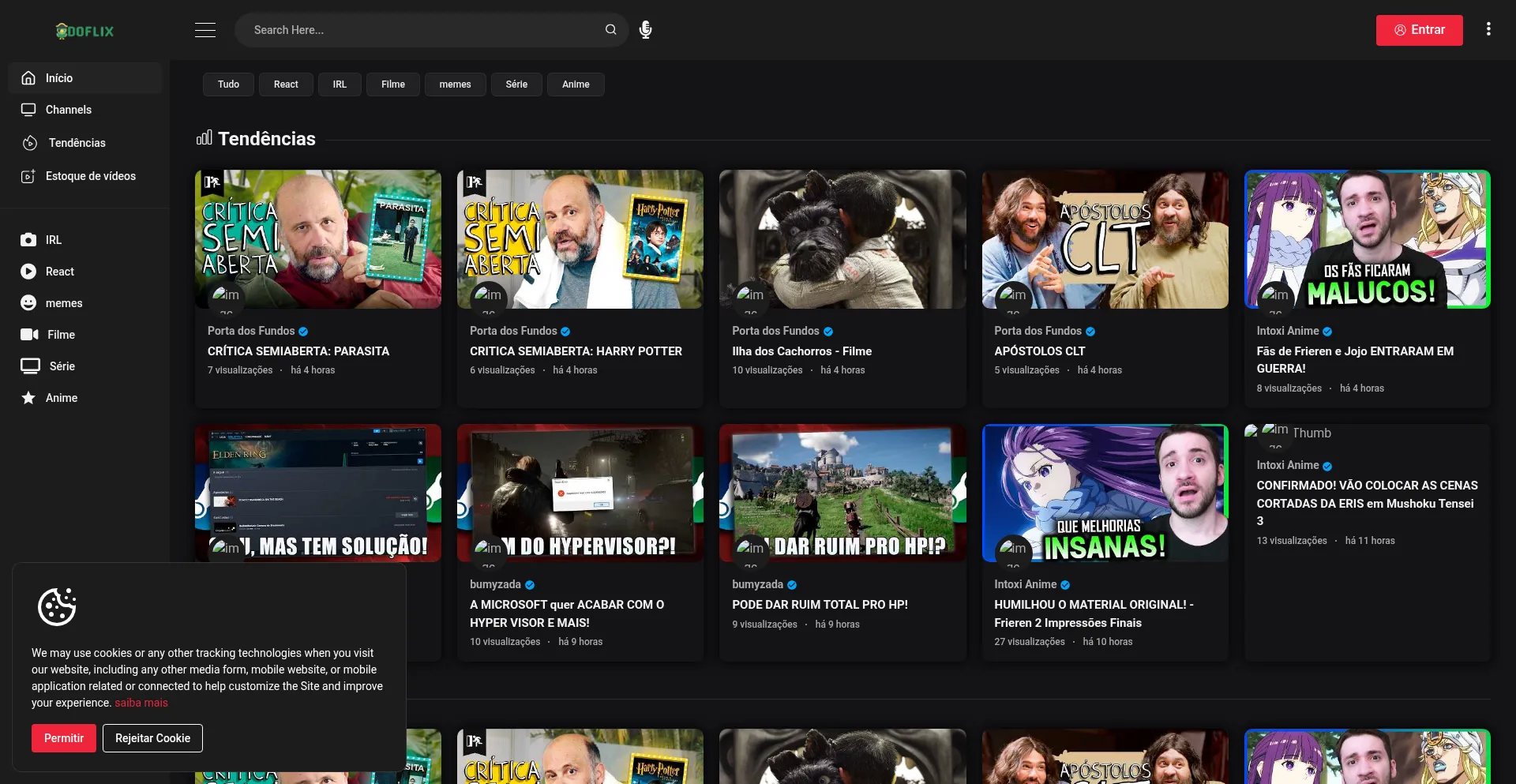Select the Tudo filter chip

(x=229, y=84)
